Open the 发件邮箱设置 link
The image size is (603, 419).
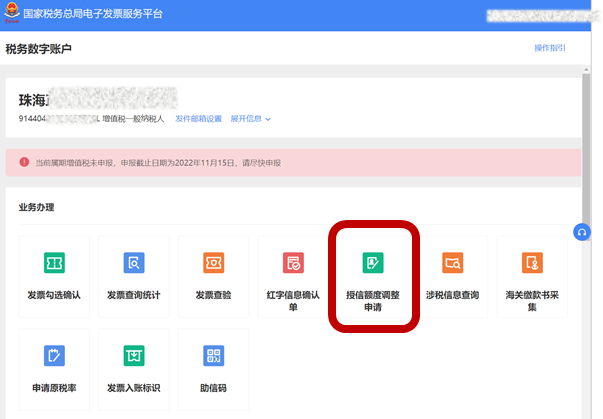pyautogui.click(x=198, y=119)
